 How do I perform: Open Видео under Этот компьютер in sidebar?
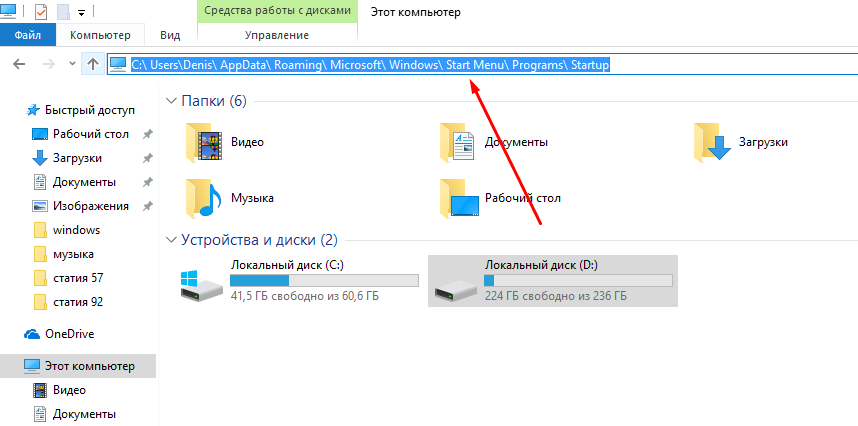coord(69,390)
